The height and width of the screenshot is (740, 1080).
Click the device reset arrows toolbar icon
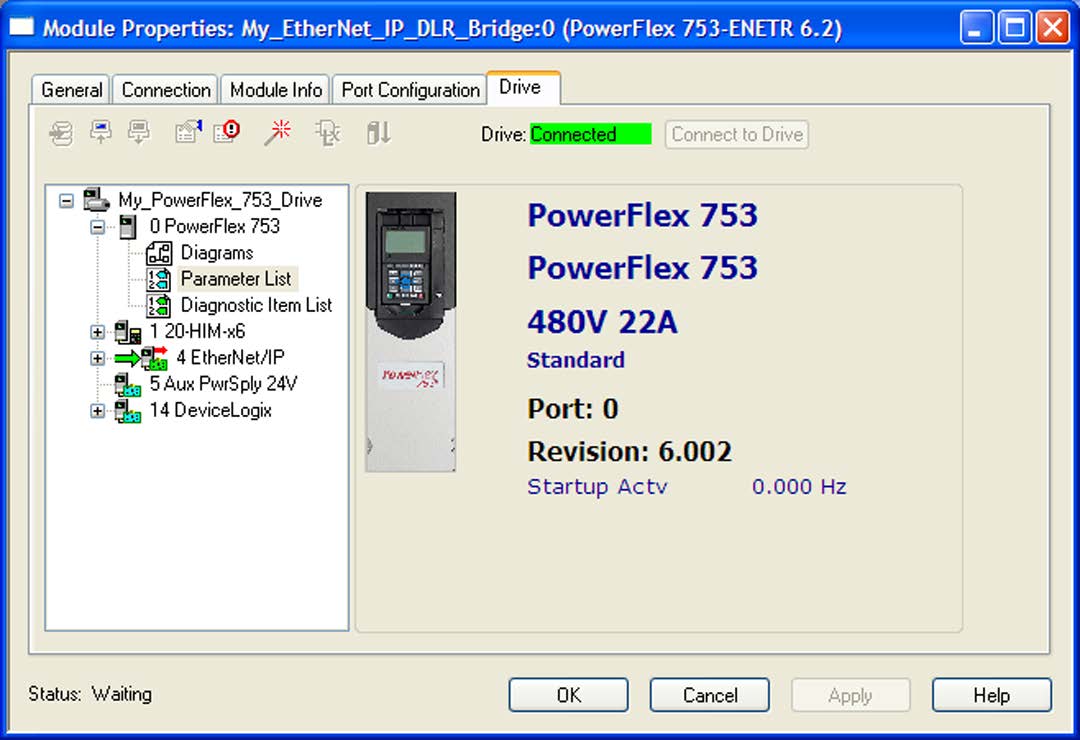379,132
